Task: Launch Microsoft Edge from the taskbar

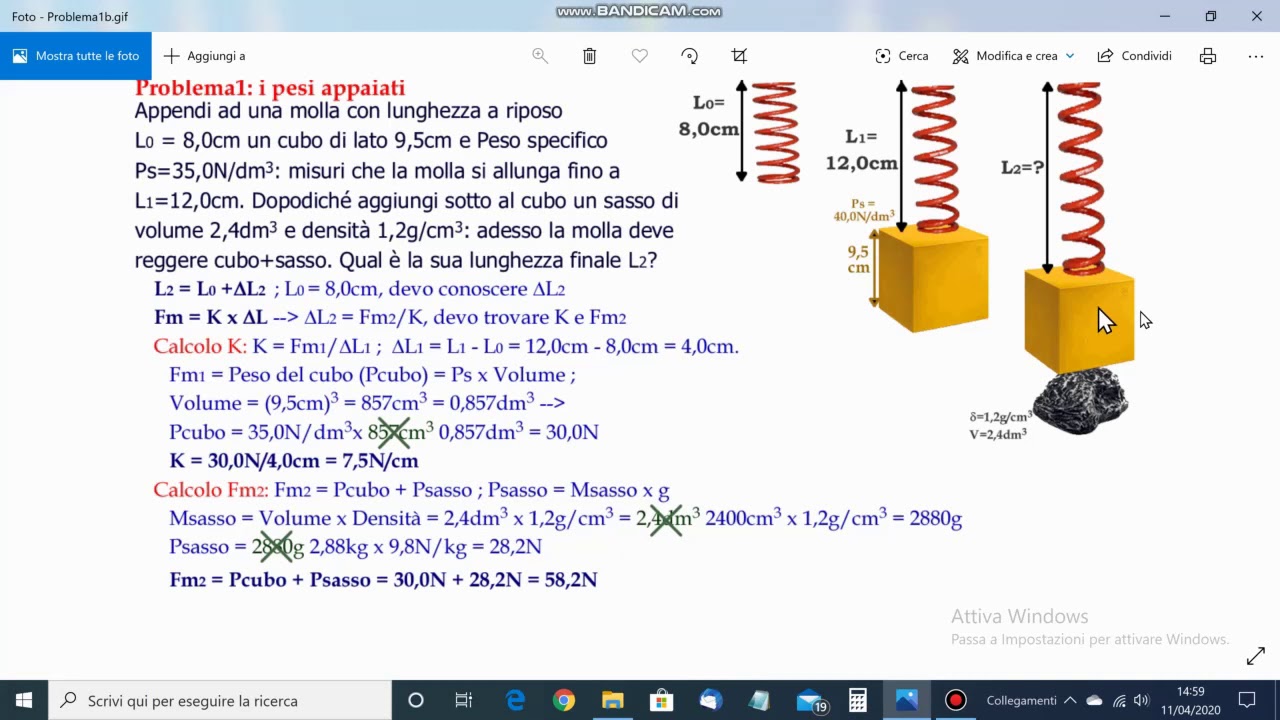Action: [515, 700]
